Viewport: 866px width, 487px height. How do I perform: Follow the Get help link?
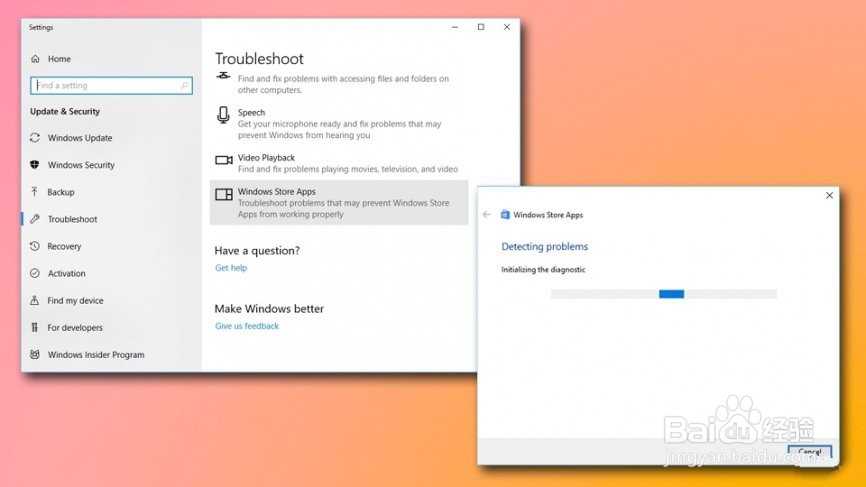[231, 268]
